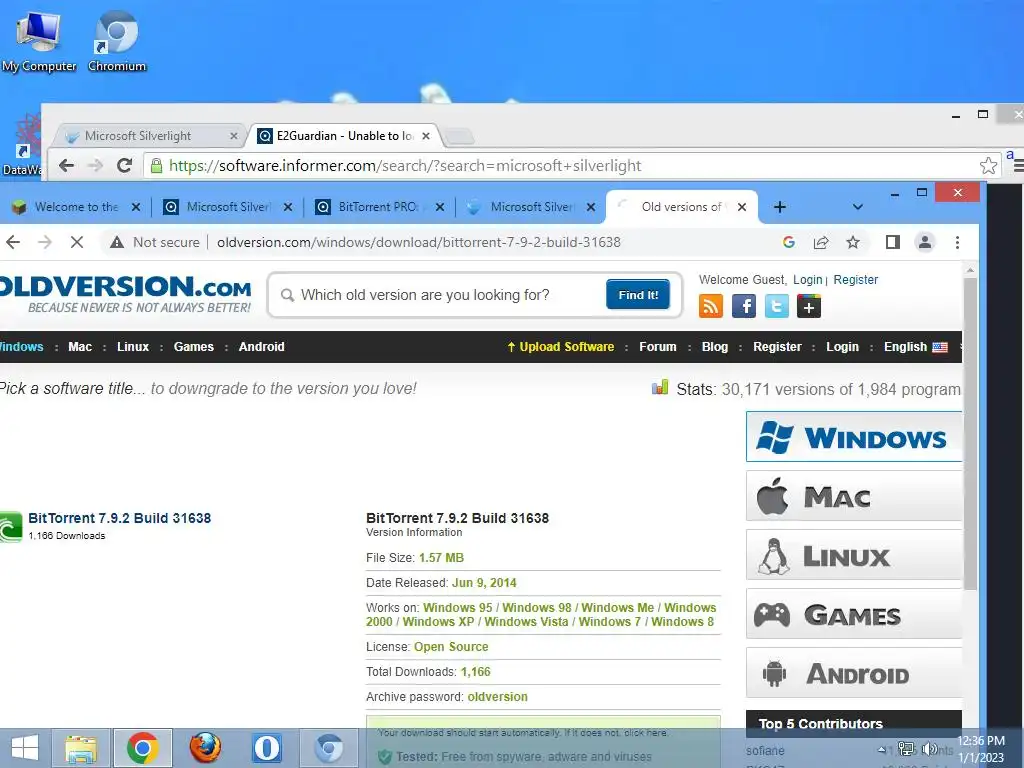Switch to Microsoft Silverlight tab in background window

coord(149,136)
